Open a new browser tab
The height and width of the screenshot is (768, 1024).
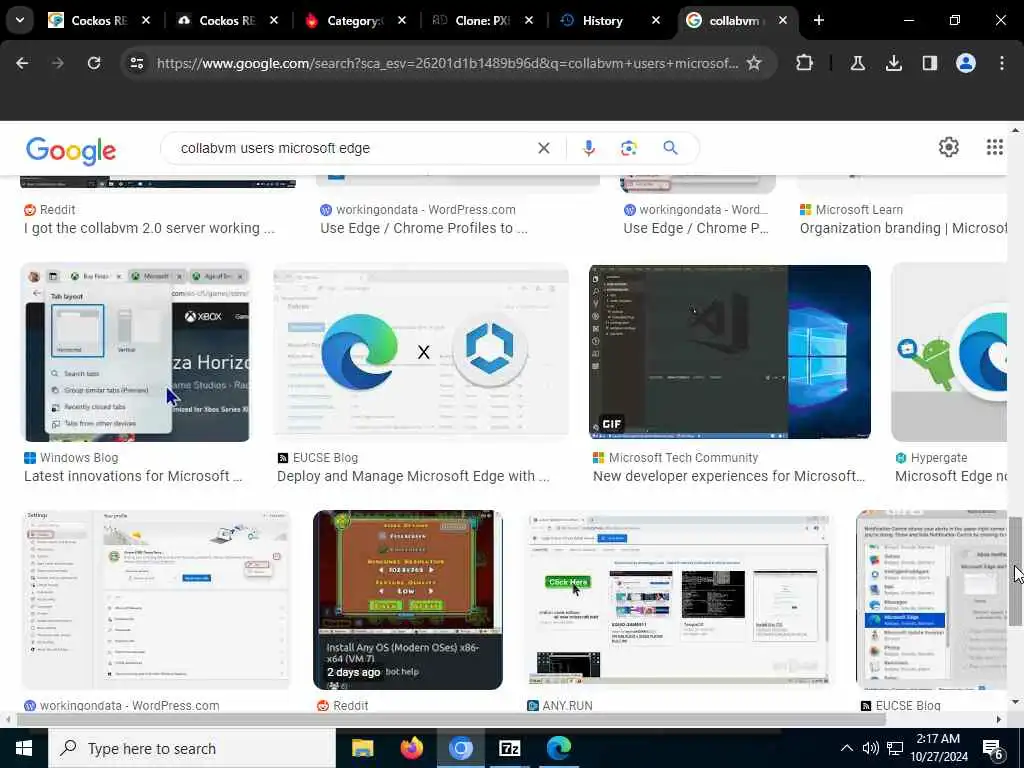[x=818, y=20]
